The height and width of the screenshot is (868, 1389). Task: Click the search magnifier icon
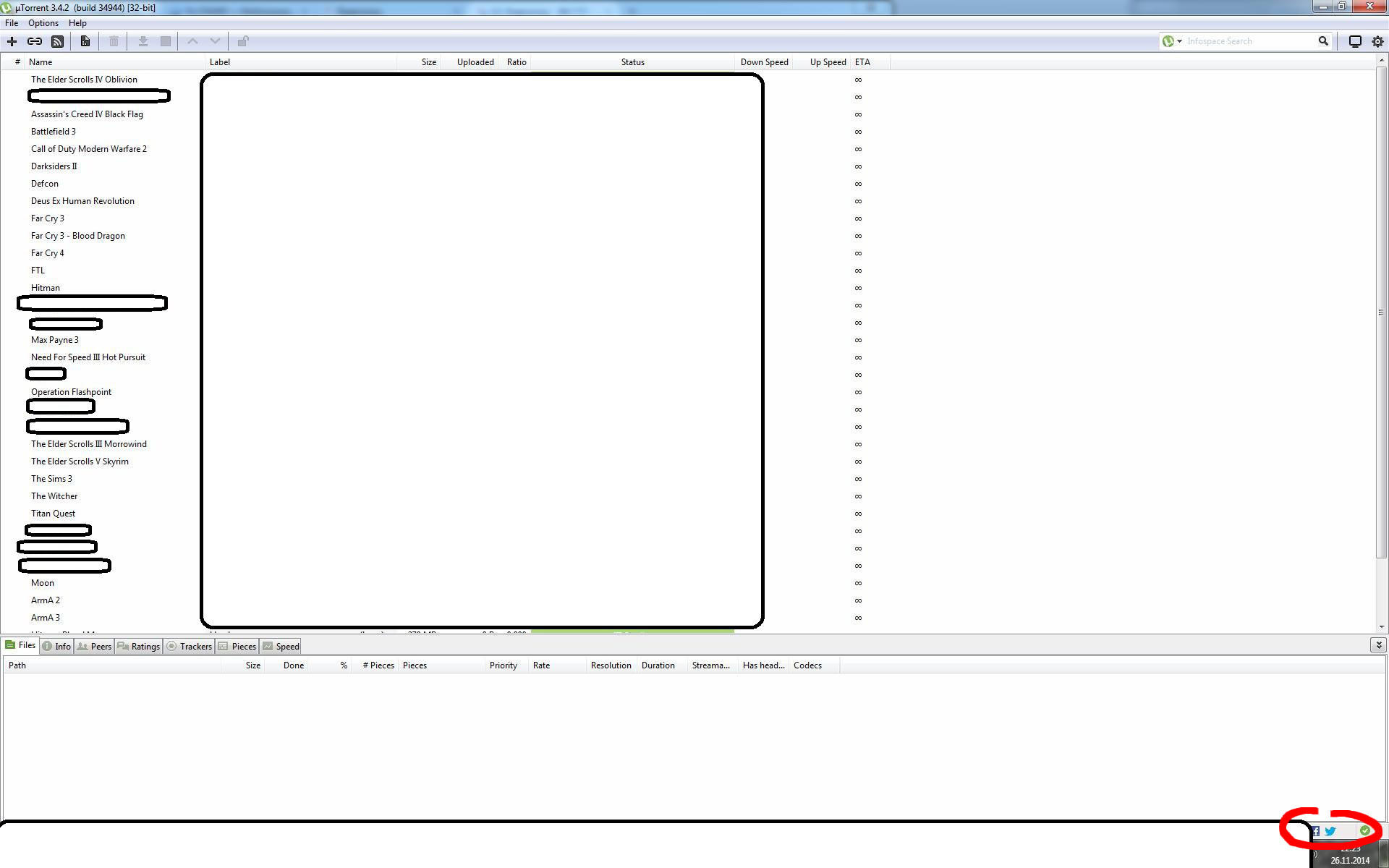pyautogui.click(x=1323, y=41)
